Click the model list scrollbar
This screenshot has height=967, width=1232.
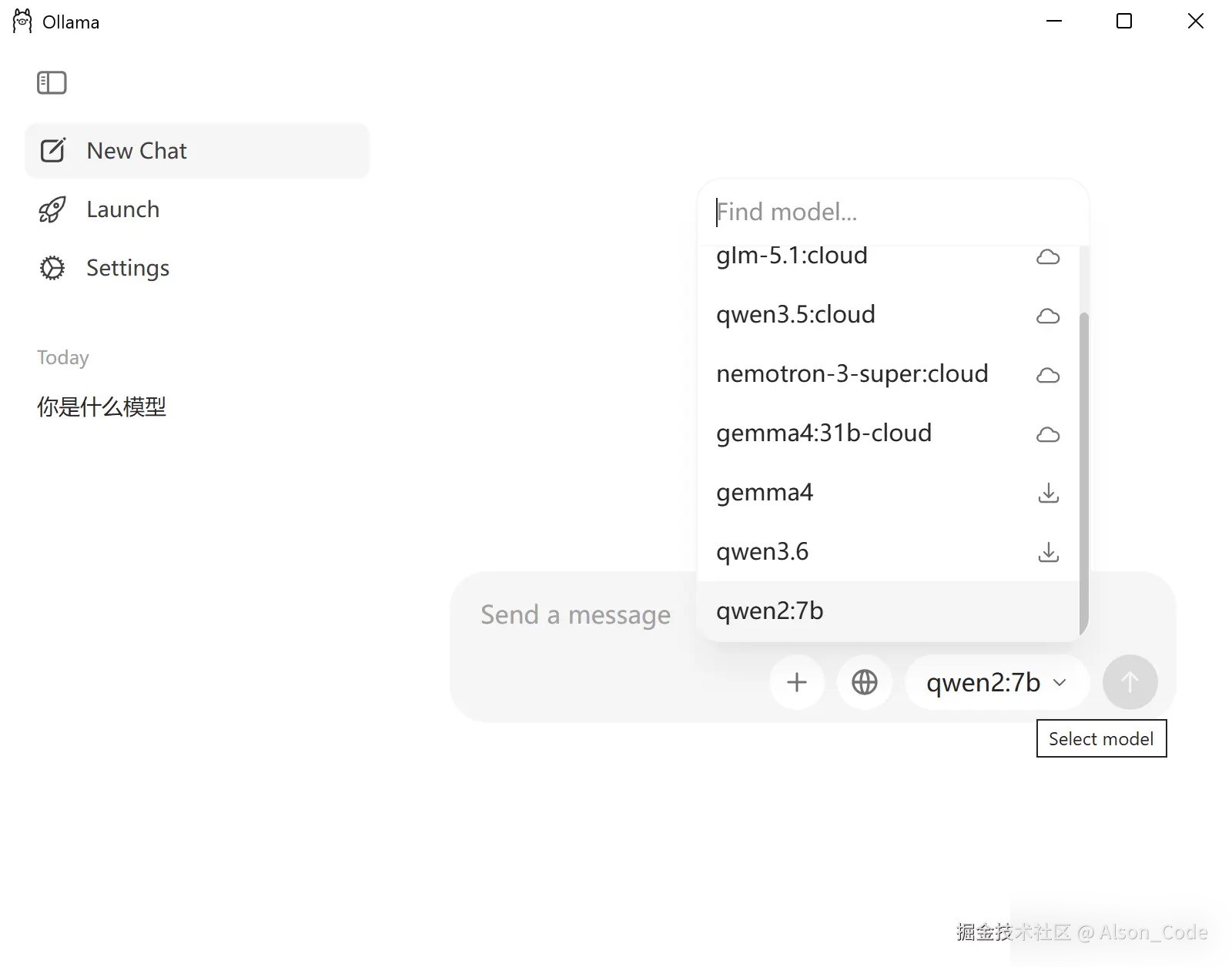(1084, 473)
